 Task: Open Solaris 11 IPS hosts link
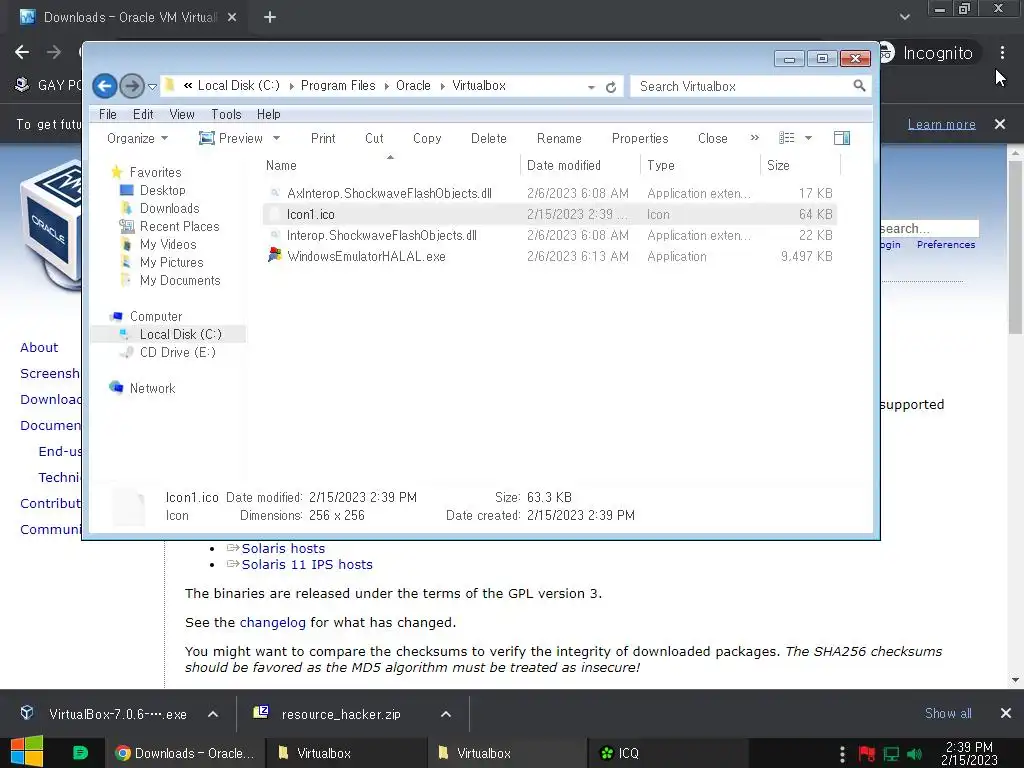tap(307, 565)
